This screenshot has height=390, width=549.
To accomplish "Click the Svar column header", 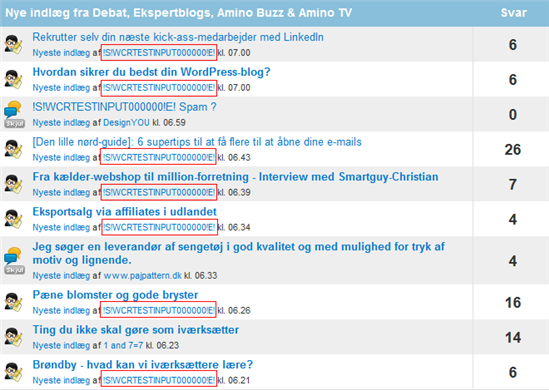I will tap(513, 13).
